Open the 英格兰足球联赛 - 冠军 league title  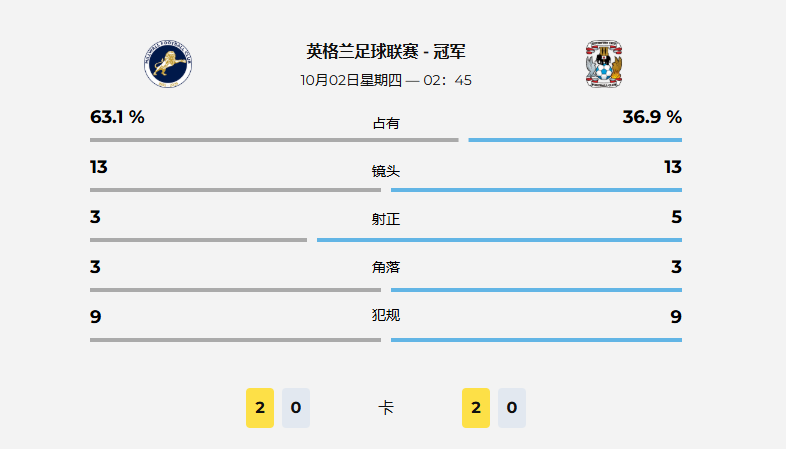(386, 51)
